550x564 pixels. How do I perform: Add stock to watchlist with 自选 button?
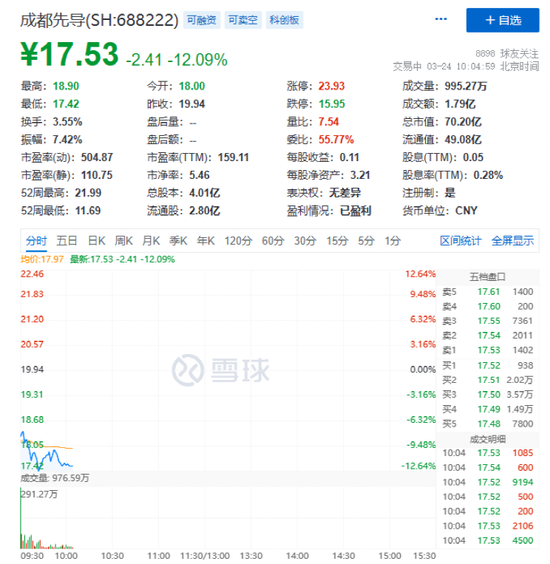pos(503,20)
